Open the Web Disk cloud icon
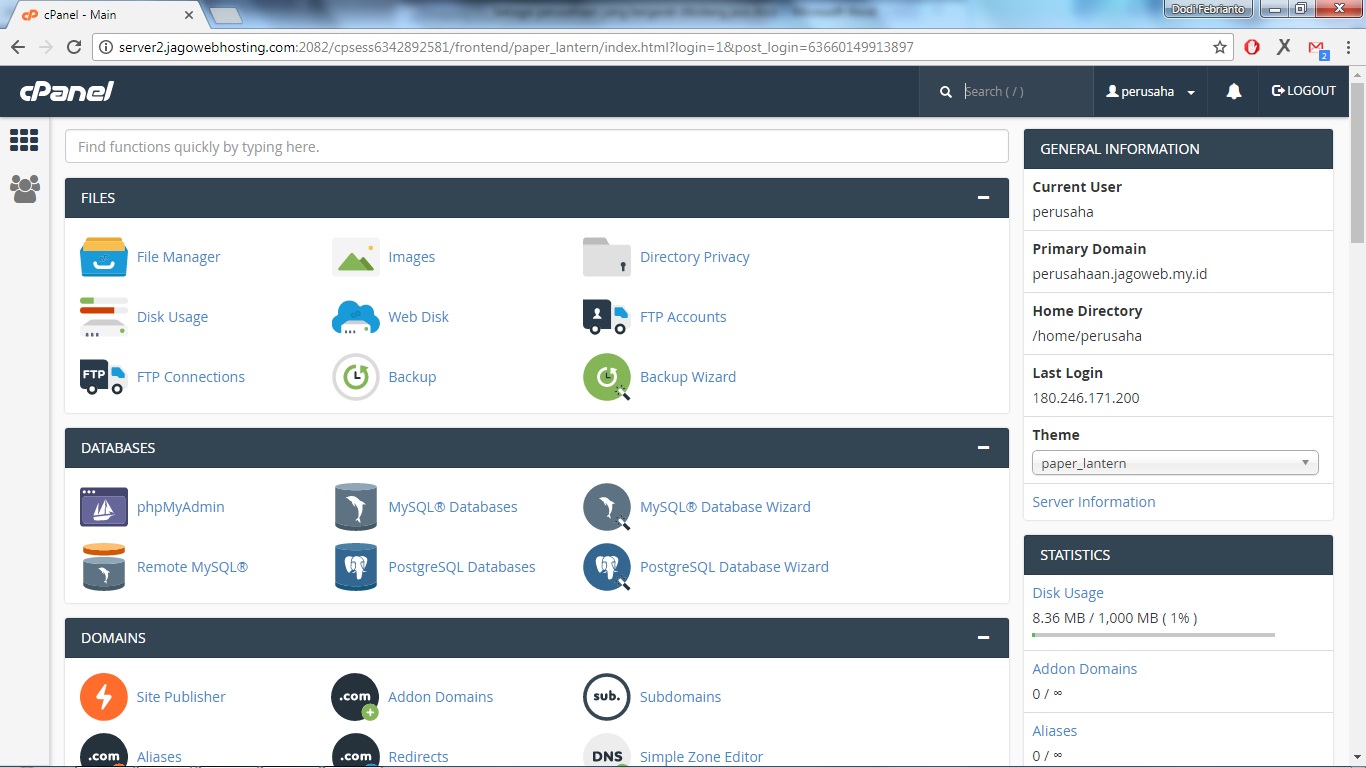 (x=356, y=317)
